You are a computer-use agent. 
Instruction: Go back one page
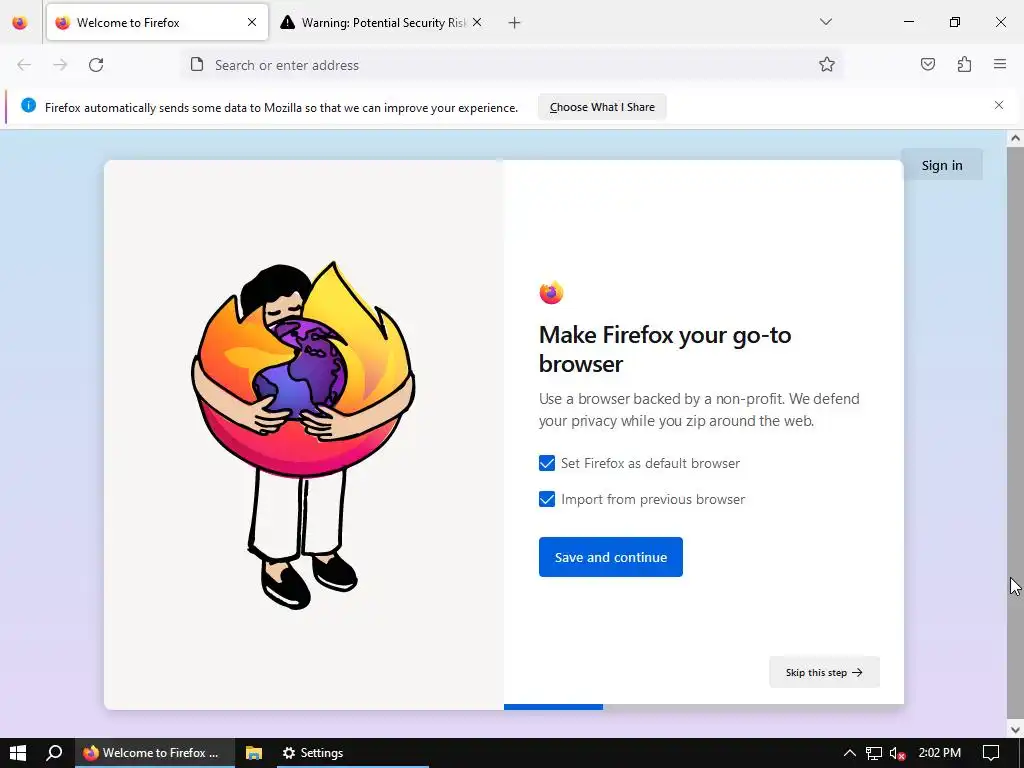24,65
